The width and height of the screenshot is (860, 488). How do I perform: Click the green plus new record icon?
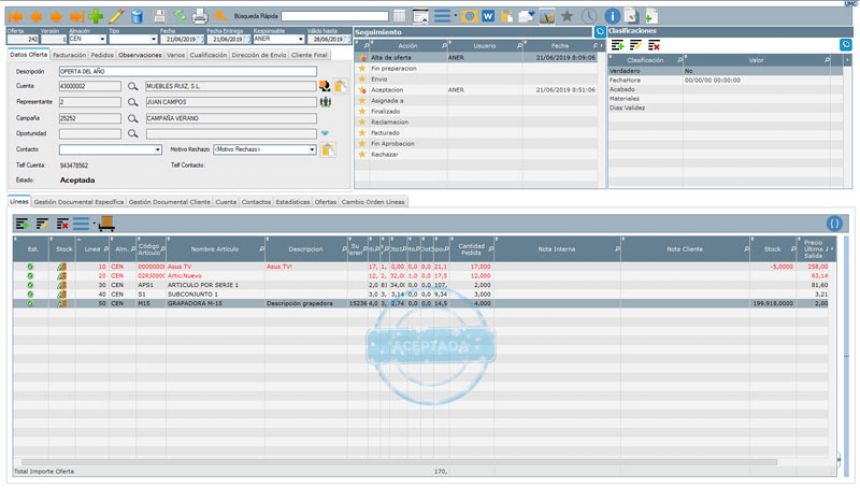[95, 16]
